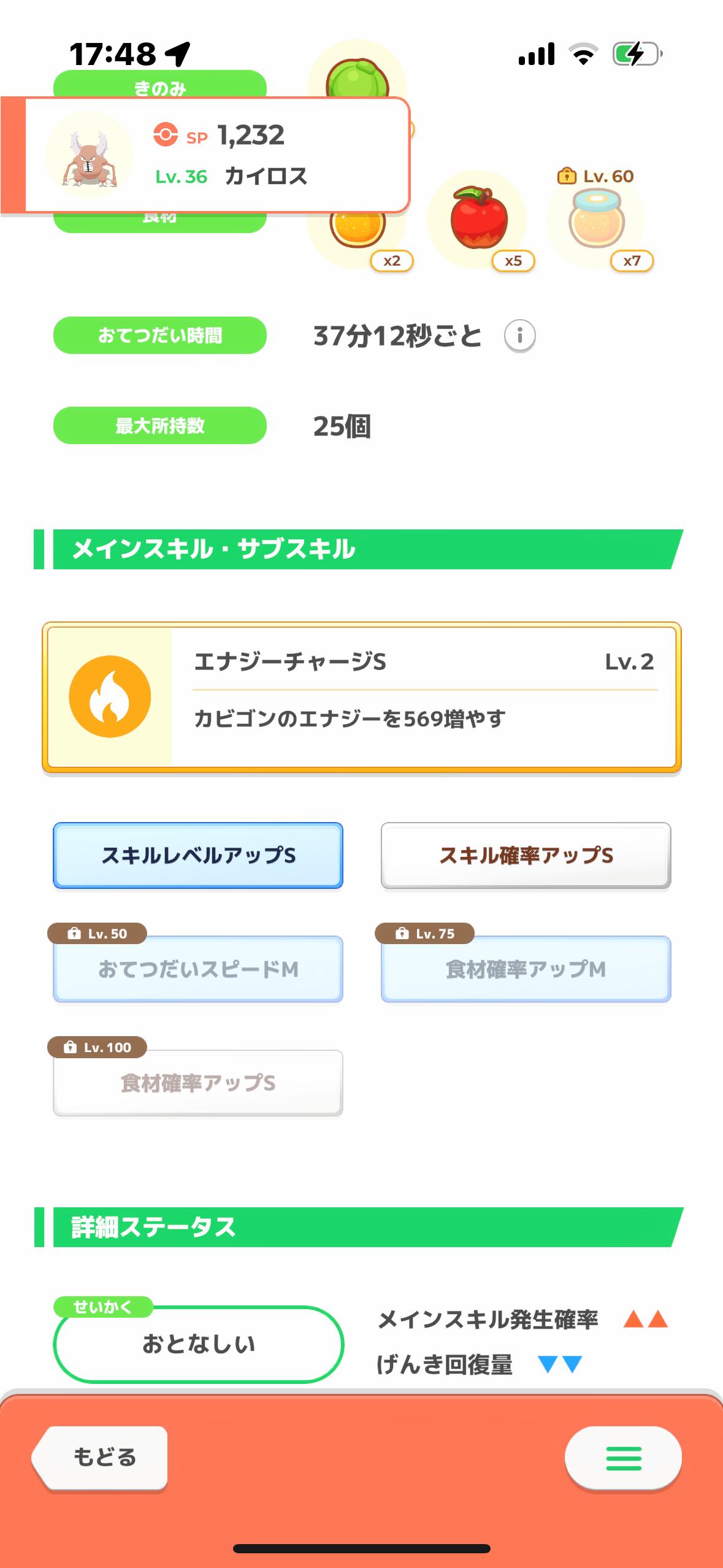The height and width of the screenshot is (1568, 723).
Task: Tap the info icon beside 37分12秒ごと
Action: (519, 336)
